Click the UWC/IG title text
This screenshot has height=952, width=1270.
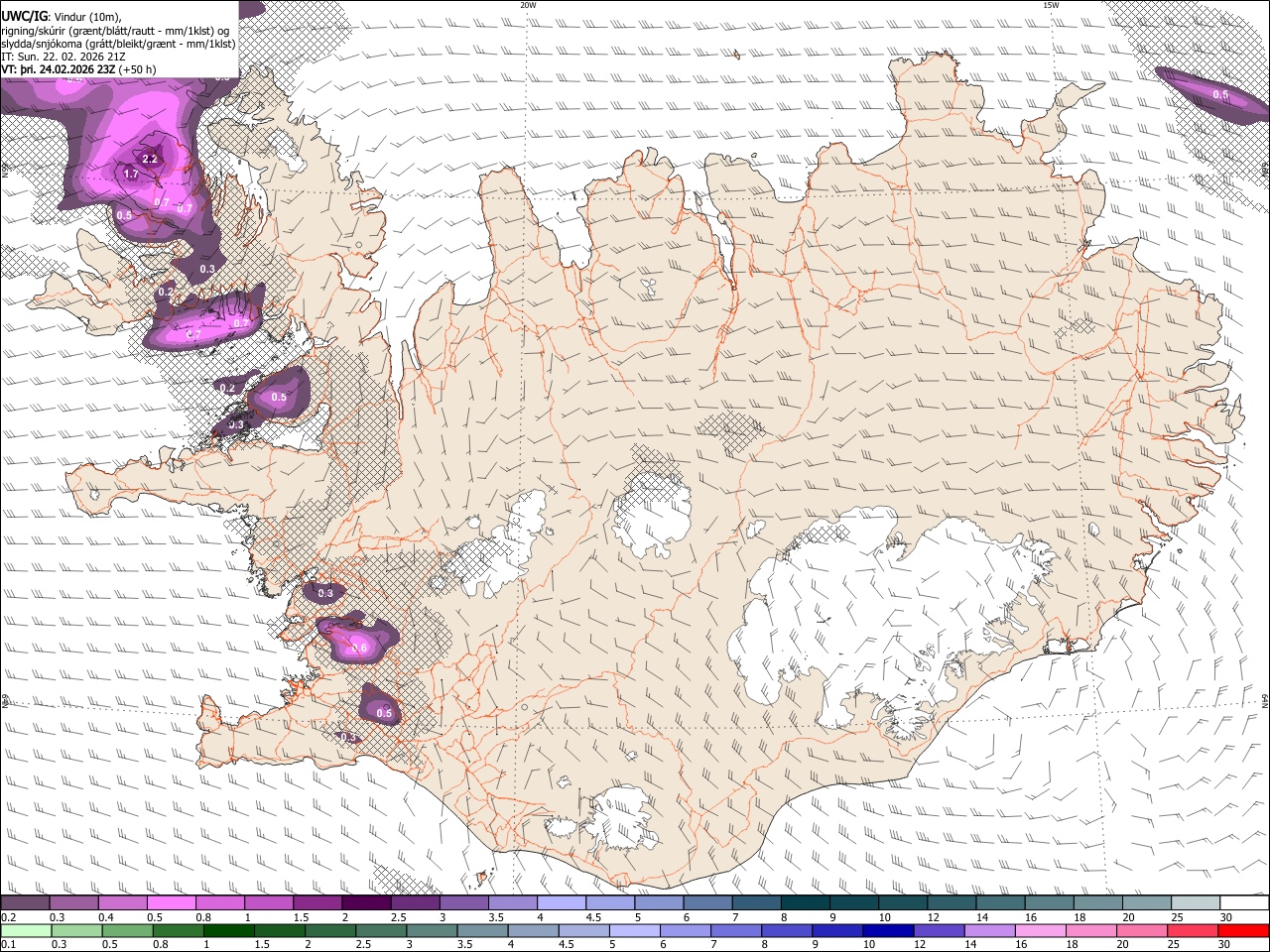click(23, 15)
